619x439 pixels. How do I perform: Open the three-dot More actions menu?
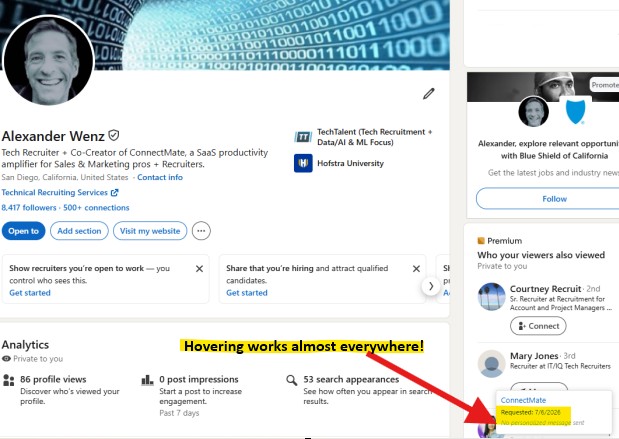(201, 231)
